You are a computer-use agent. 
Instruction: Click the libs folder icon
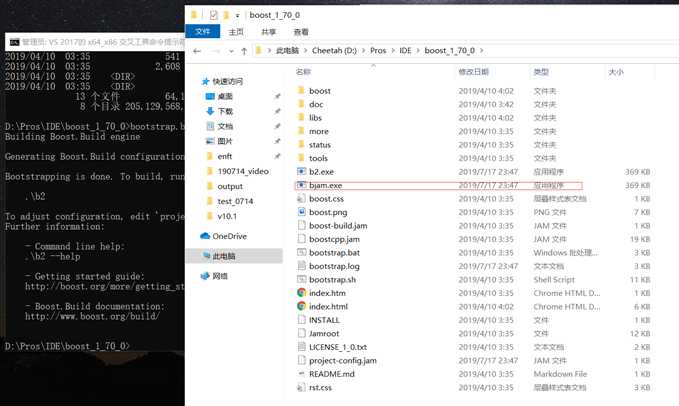click(x=301, y=117)
